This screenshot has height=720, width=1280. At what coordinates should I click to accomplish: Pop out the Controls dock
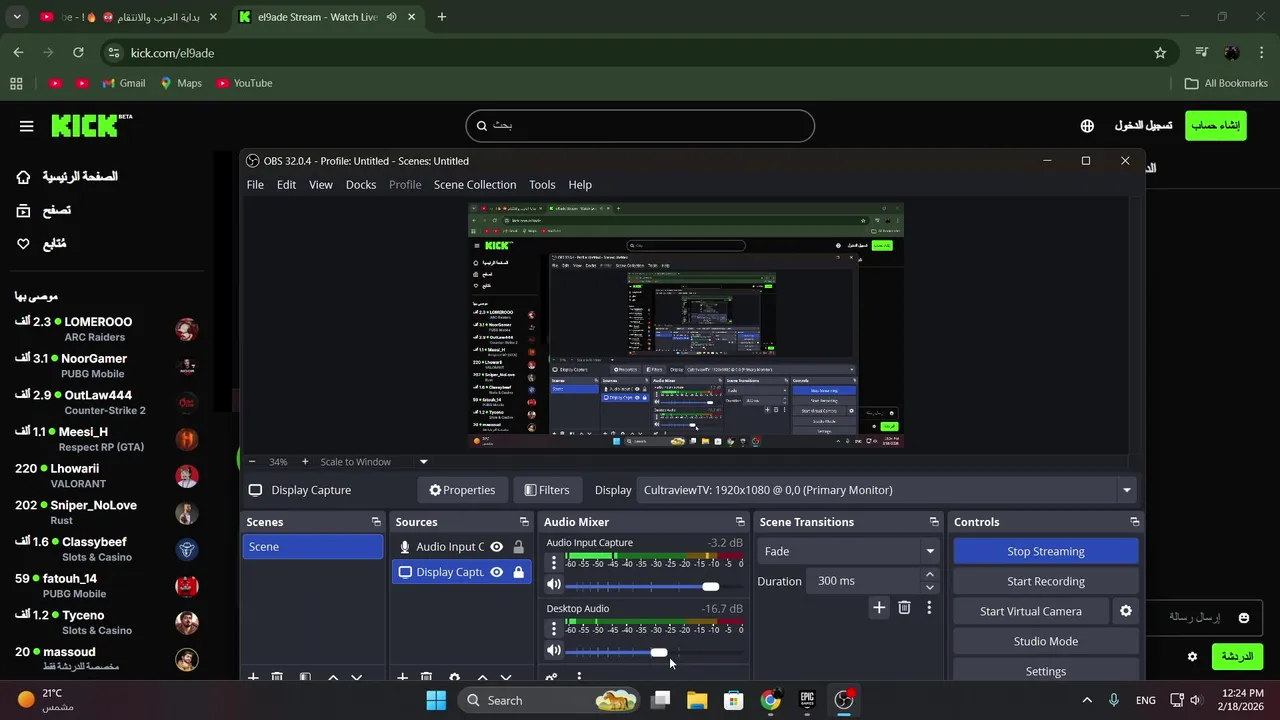pos(1134,522)
